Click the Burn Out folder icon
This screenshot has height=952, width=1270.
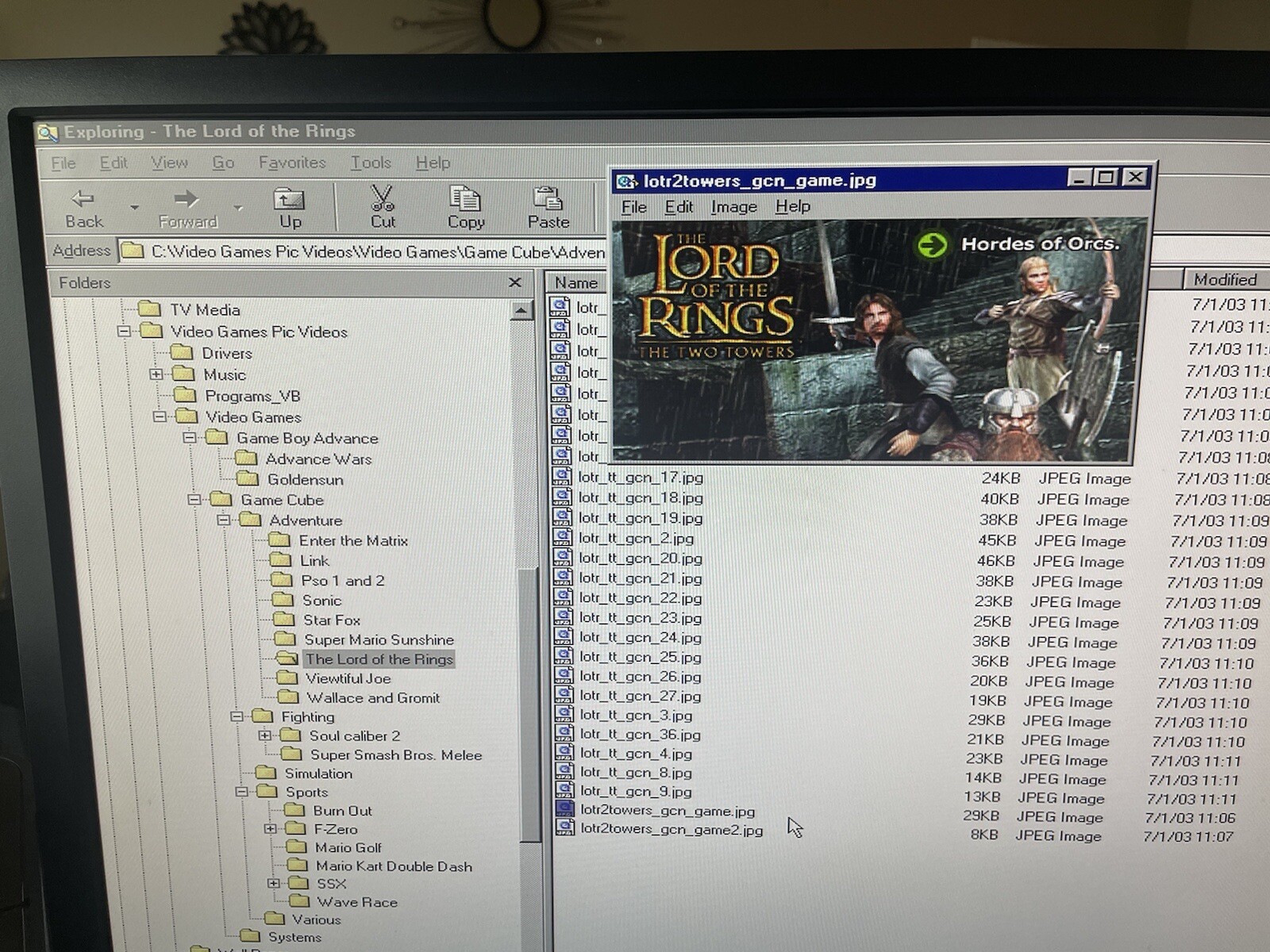click(x=294, y=810)
